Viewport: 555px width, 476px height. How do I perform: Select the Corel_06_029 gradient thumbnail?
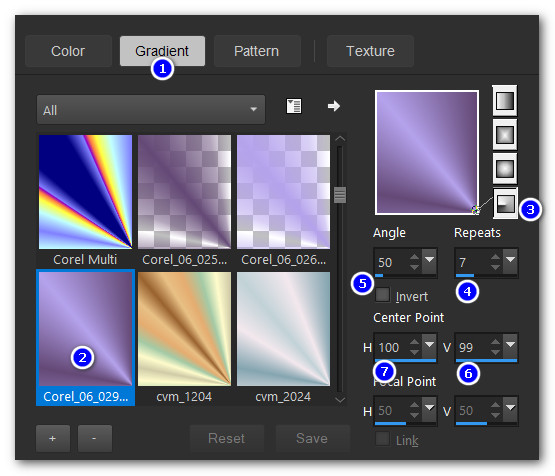pos(85,329)
